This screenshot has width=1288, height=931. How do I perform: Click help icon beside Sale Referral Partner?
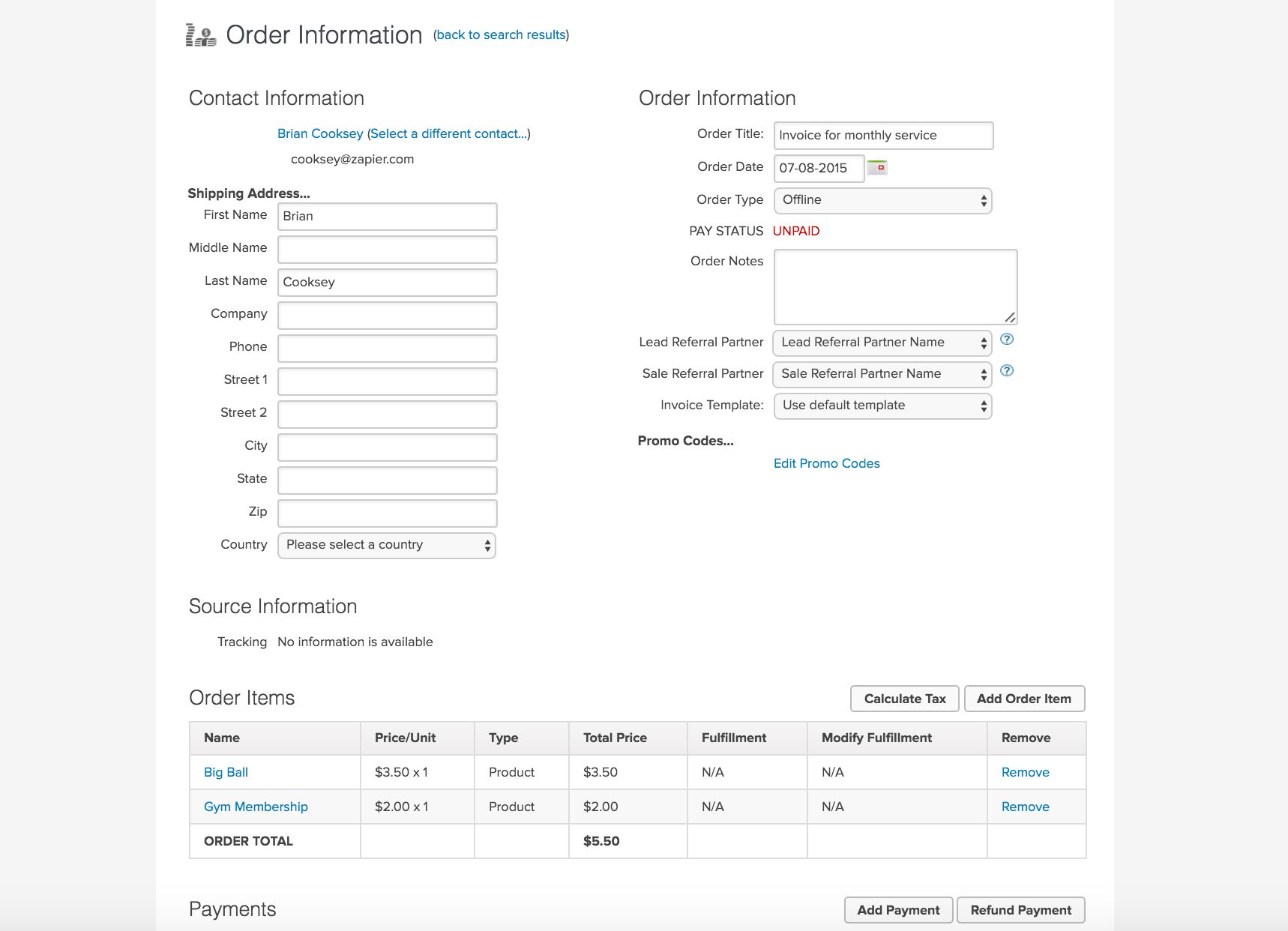click(1007, 371)
